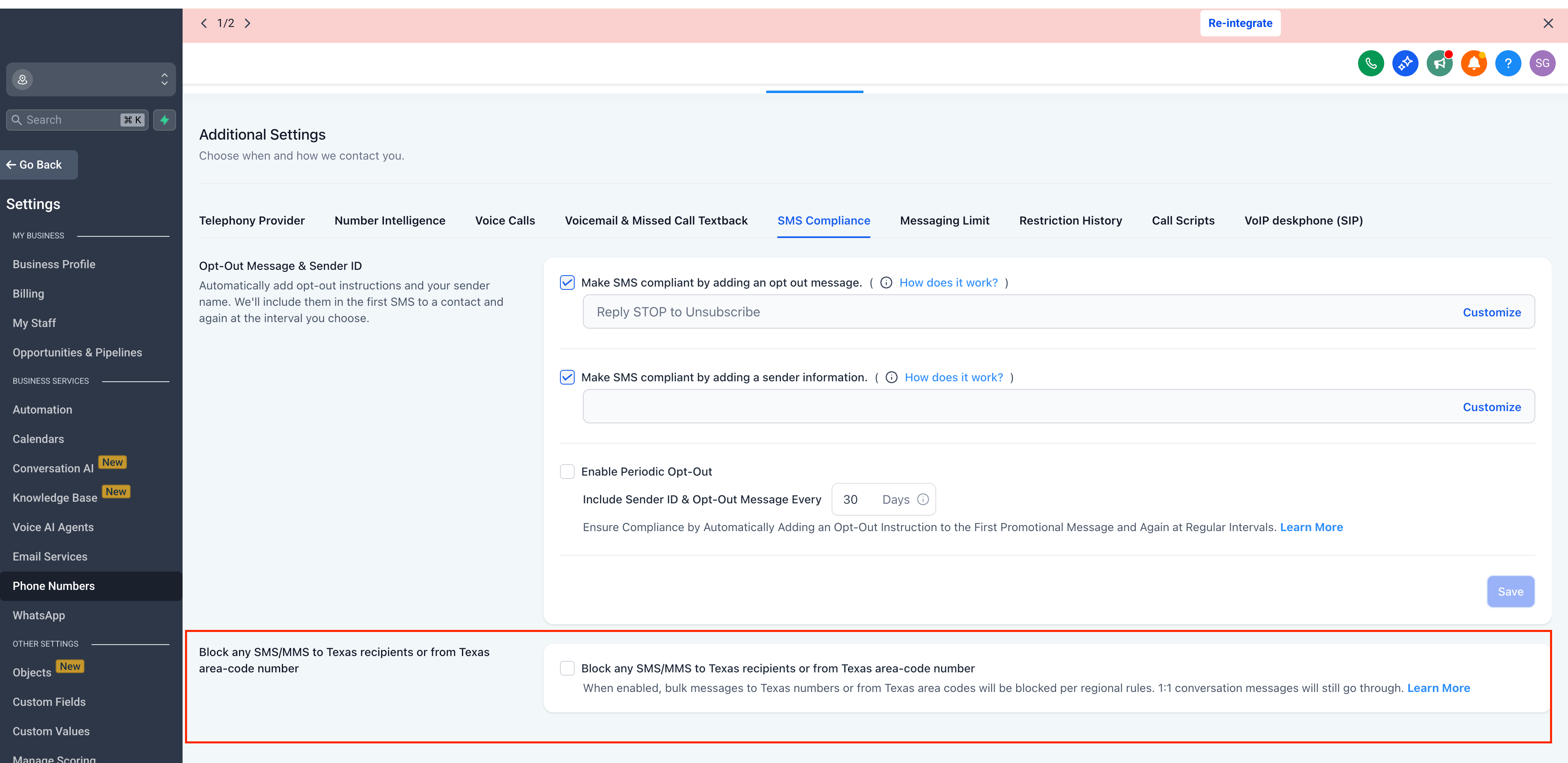Image resolution: width=1568 pixels, height=763 pixels.
Task: Switch to the Messaging Limit tab
Action: pyautogui.click(x=944, y=220)
